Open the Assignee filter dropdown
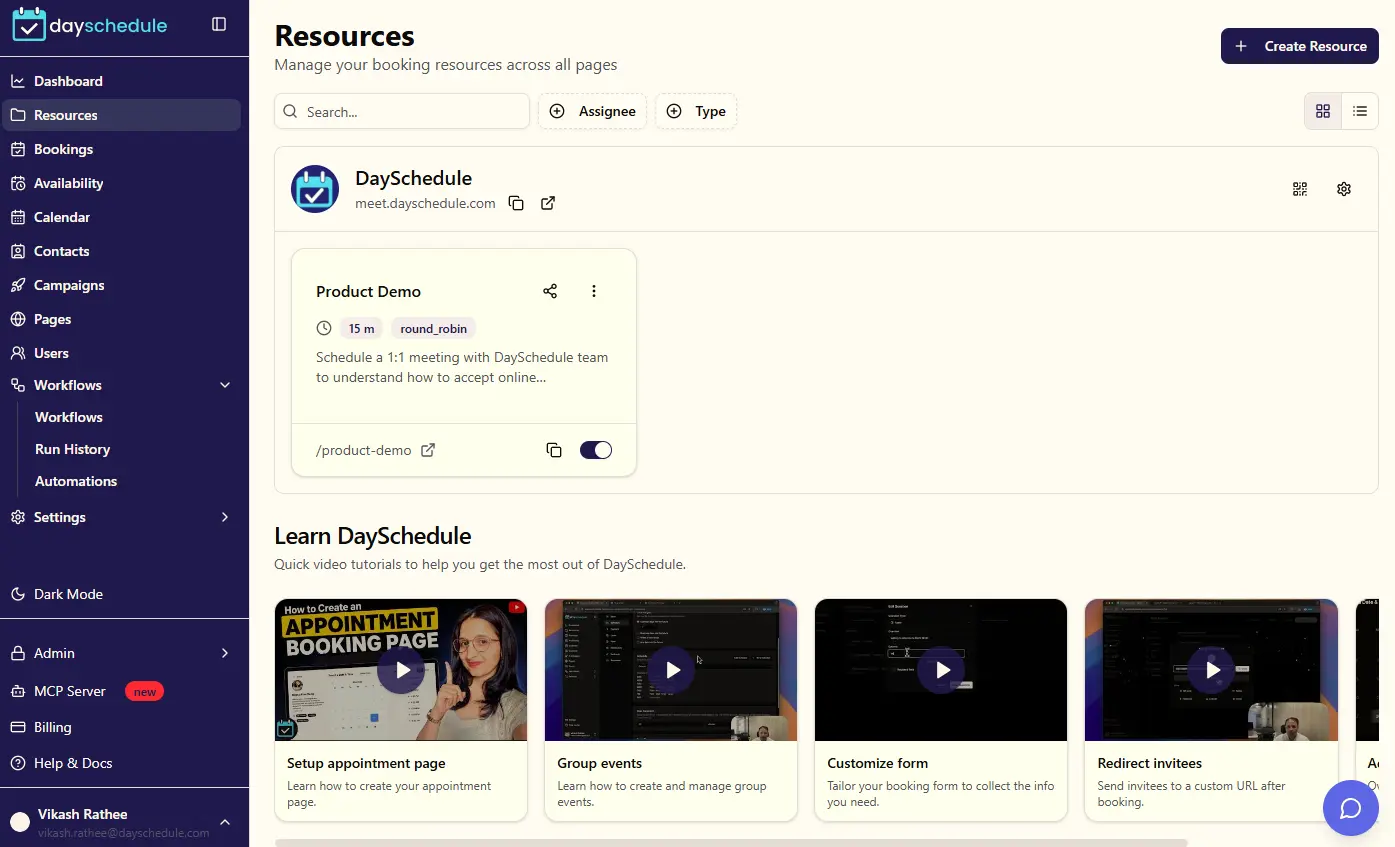Screen dimensions: 1395x847 point(593,111)
